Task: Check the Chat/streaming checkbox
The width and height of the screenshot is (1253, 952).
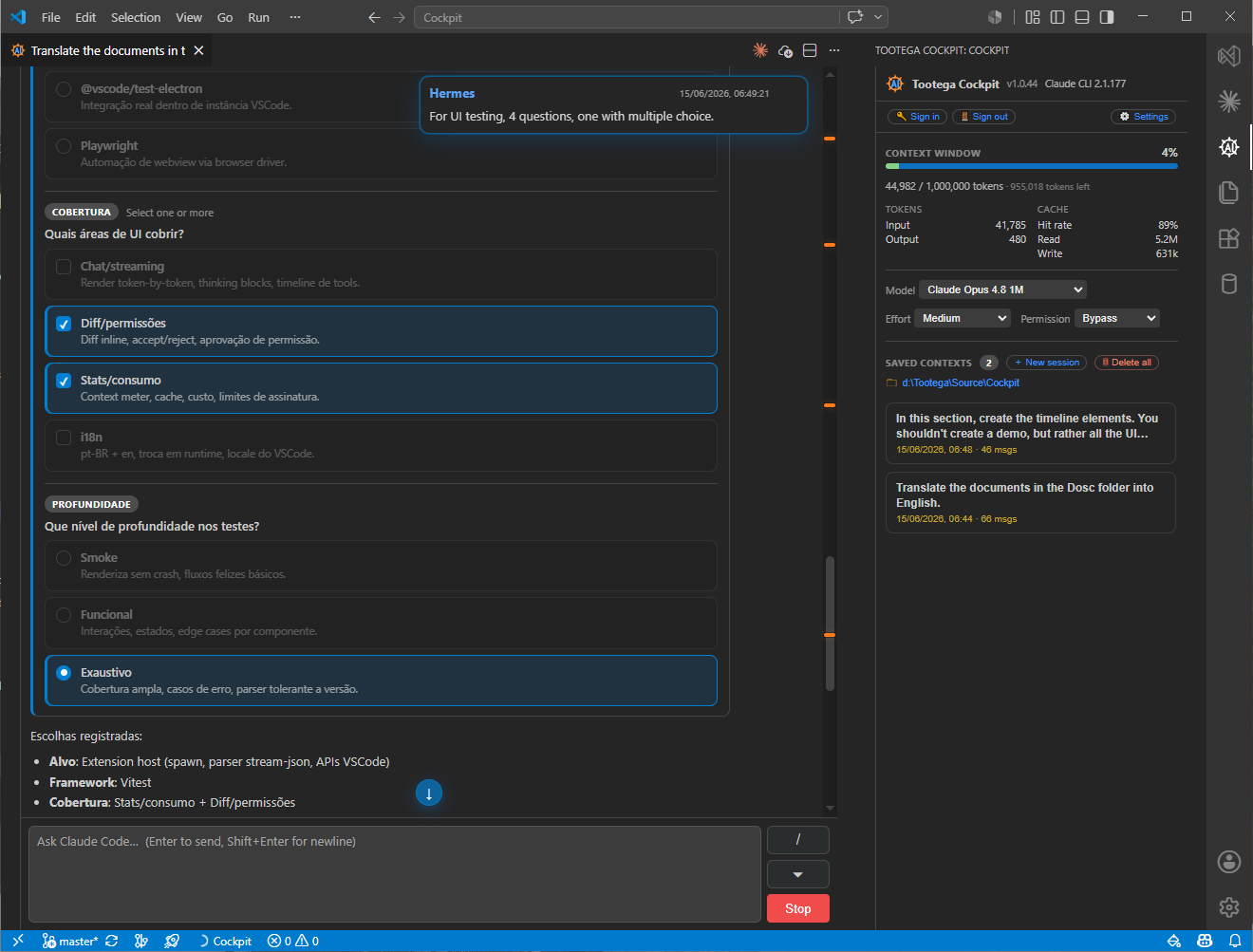Action: pos(64,267)
